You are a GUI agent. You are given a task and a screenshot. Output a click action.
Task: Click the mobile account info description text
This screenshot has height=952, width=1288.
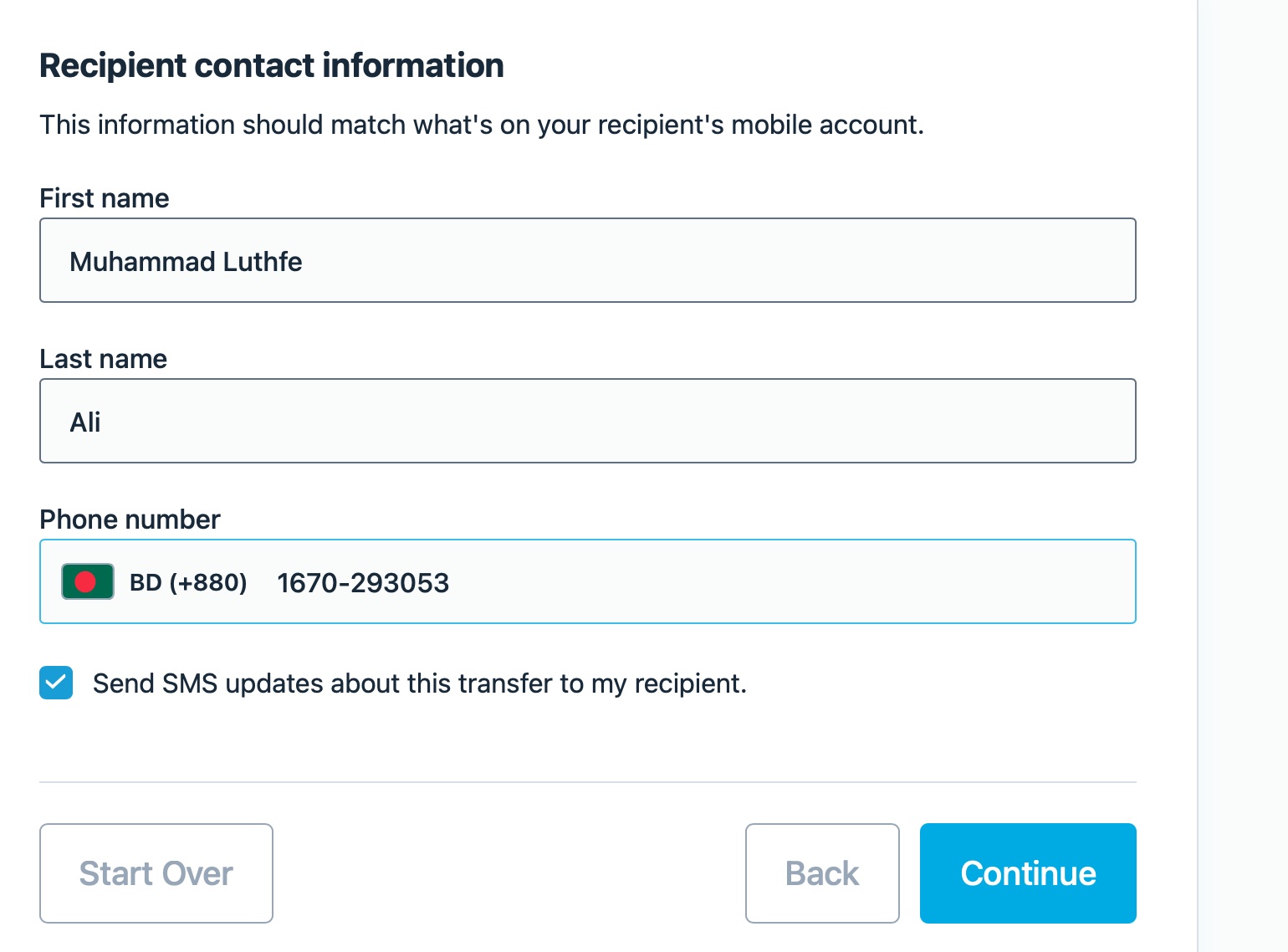pyautogui.click(x=482, y=125)
